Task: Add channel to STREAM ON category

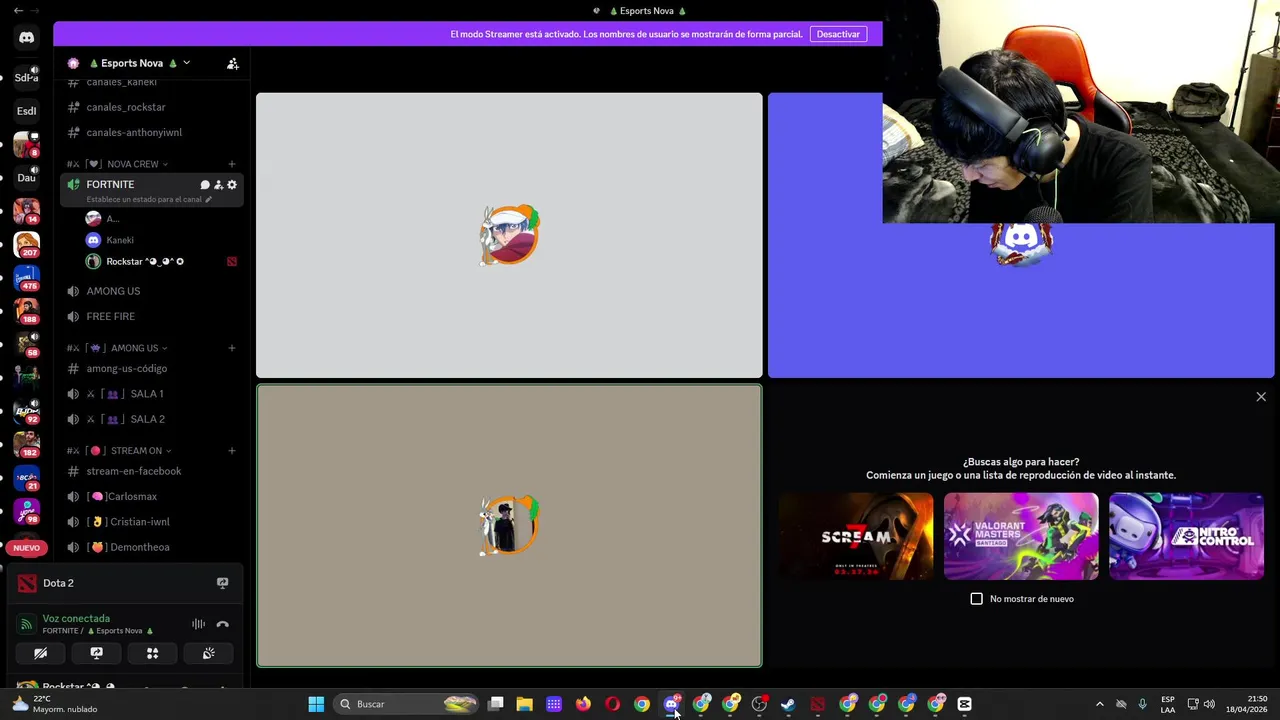Action: [x=232, y=451]
